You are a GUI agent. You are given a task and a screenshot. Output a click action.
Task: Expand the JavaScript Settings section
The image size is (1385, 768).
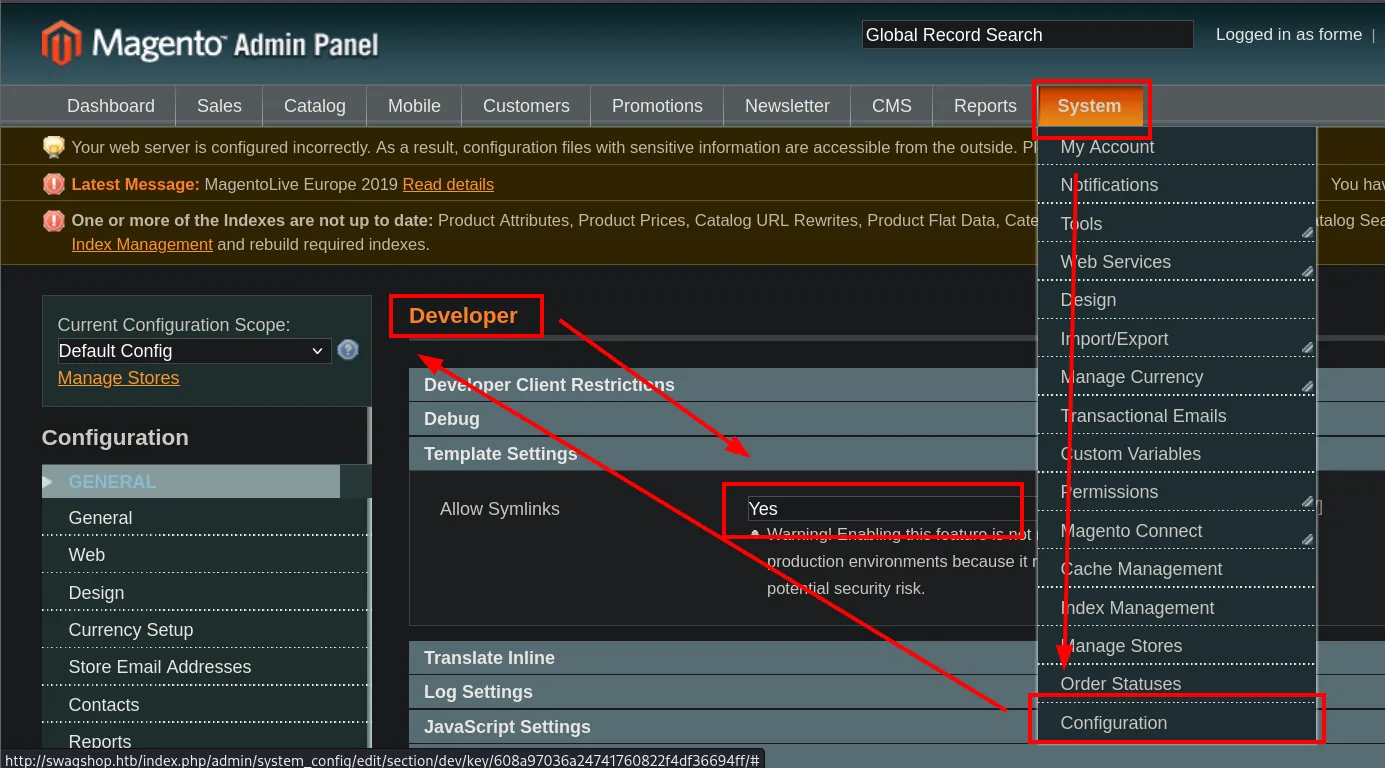pyautogui.click(x=723, y=727)
